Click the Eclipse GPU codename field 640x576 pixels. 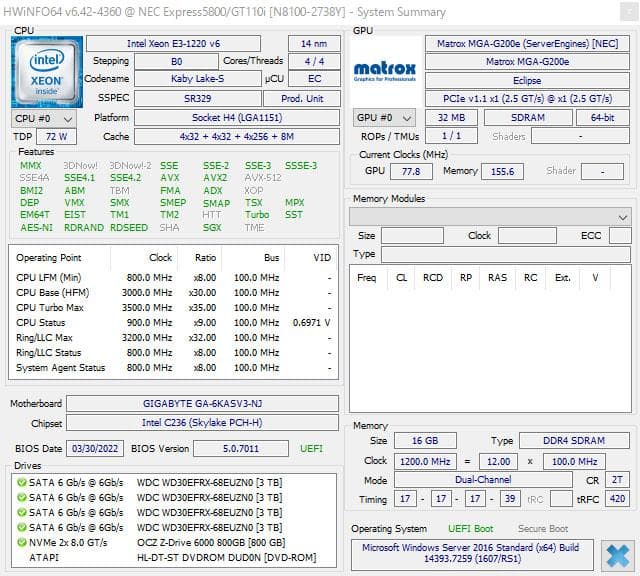tap(527, 80)
